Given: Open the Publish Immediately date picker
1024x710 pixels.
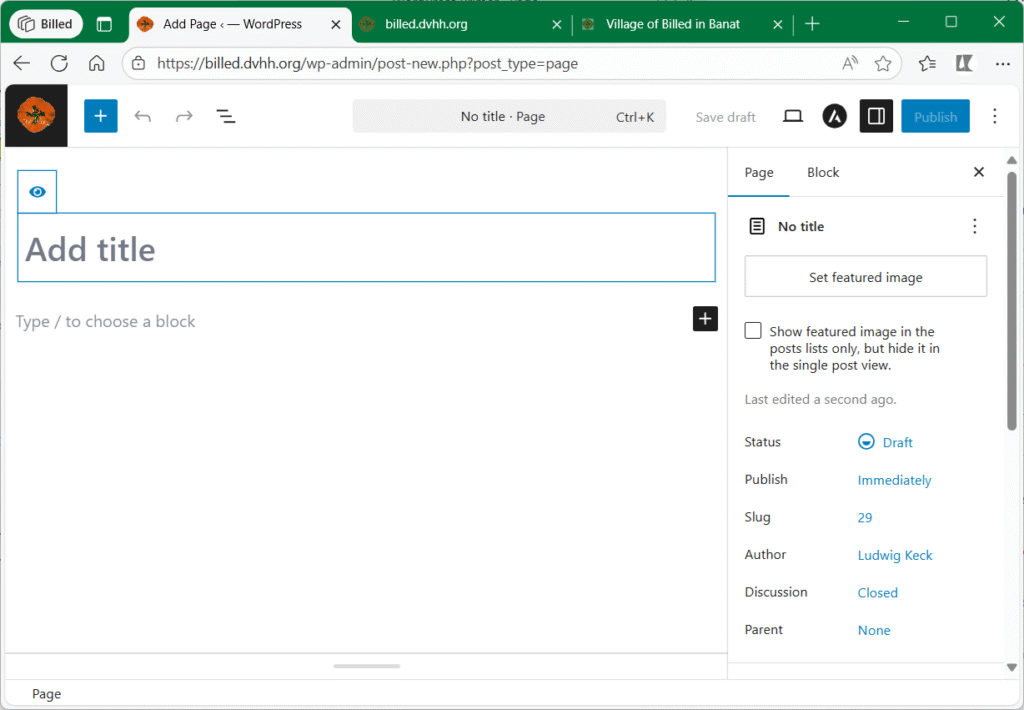Looking at the screenshot, I should (x=894, y=480).
